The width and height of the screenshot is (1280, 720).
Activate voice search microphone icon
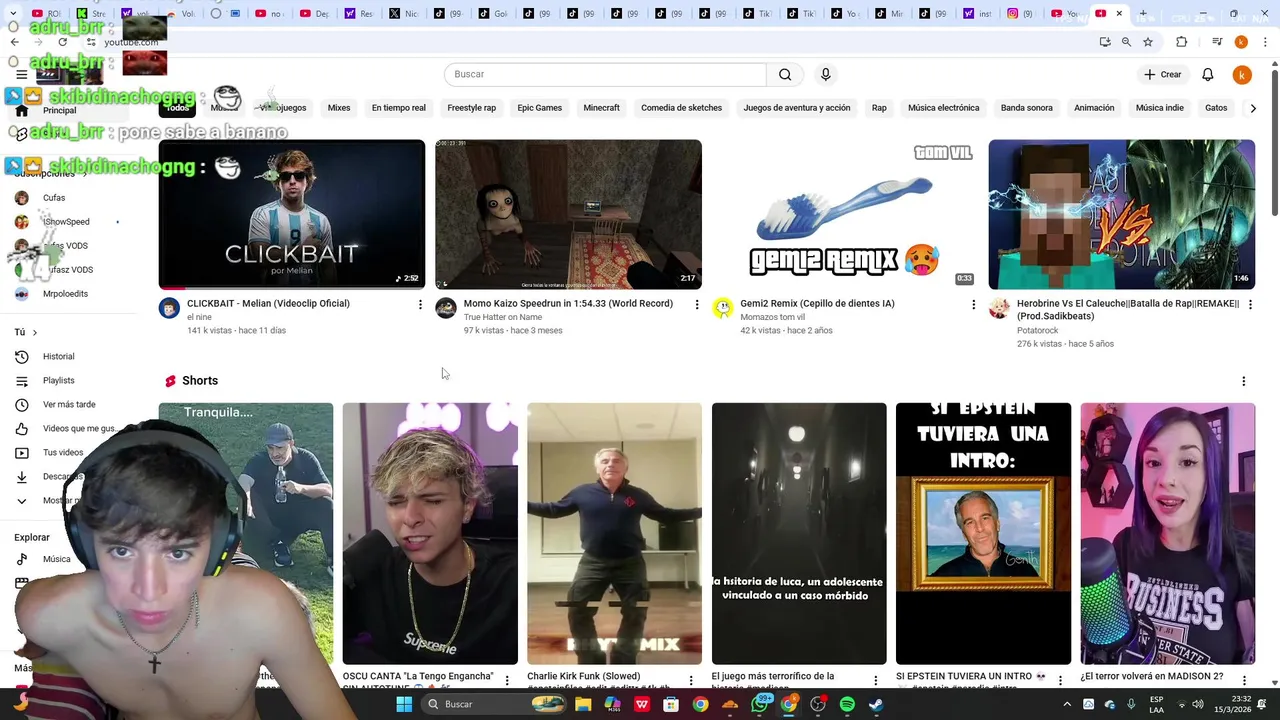click(x=825, y=74)
